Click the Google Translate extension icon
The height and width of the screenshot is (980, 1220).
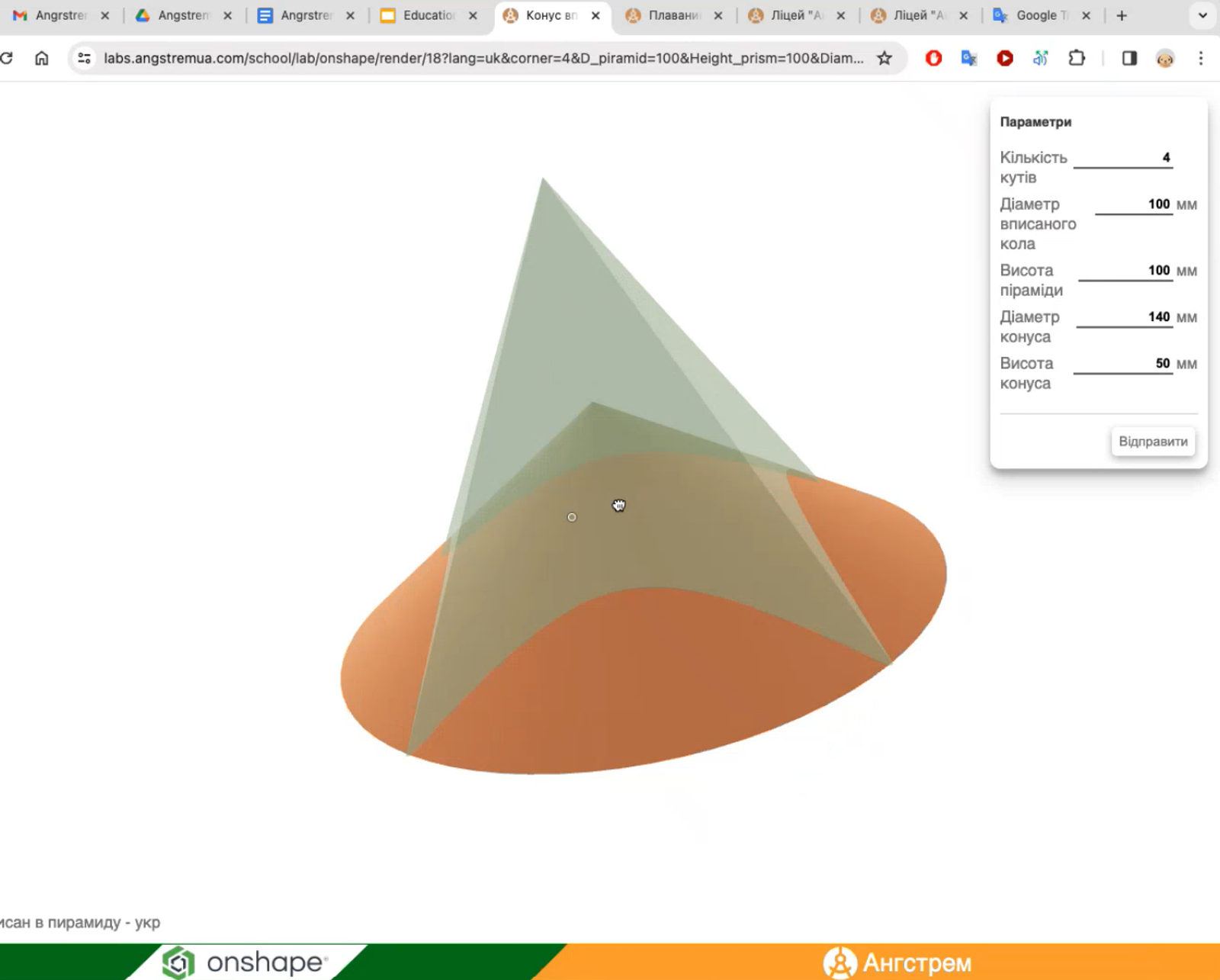[969, 58]
